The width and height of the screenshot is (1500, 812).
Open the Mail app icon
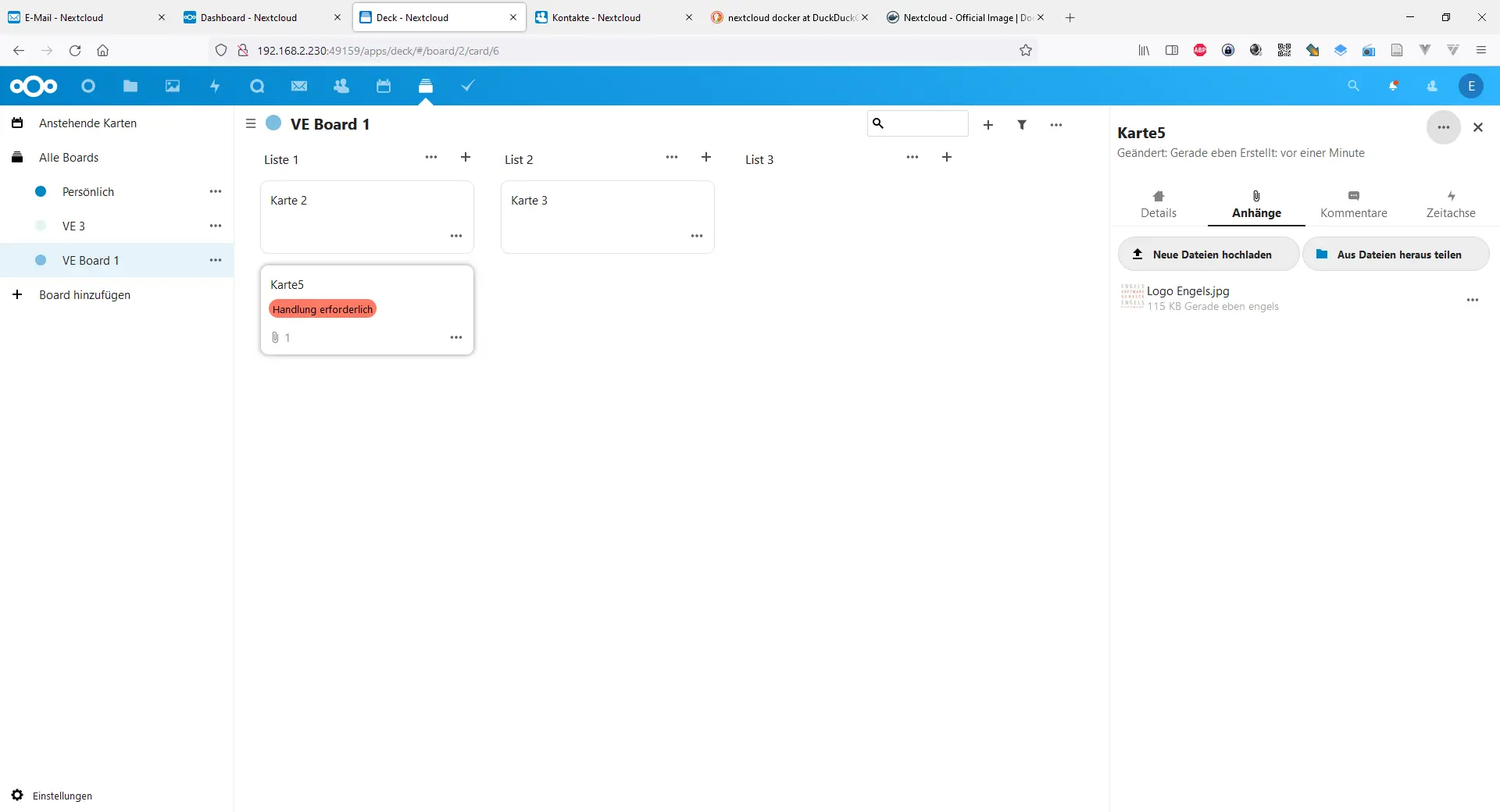[x=298, y=86]
